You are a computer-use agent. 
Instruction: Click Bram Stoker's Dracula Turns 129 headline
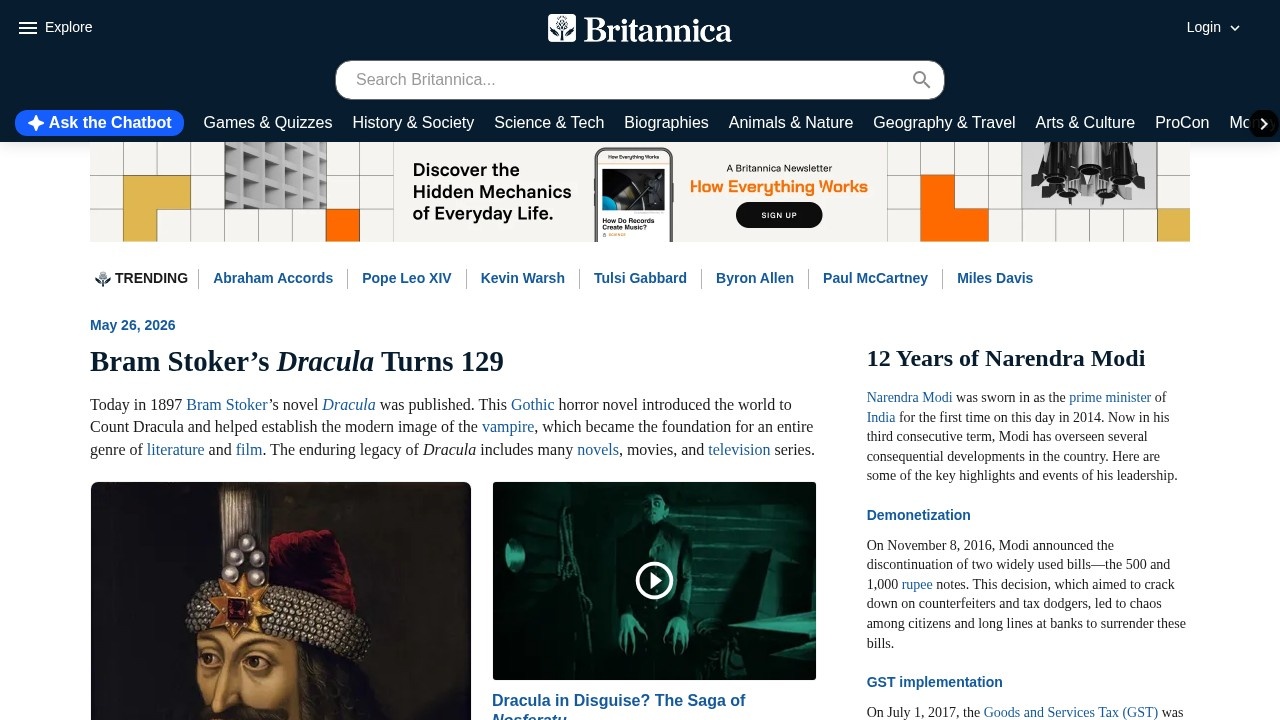(x=297, y=361)
